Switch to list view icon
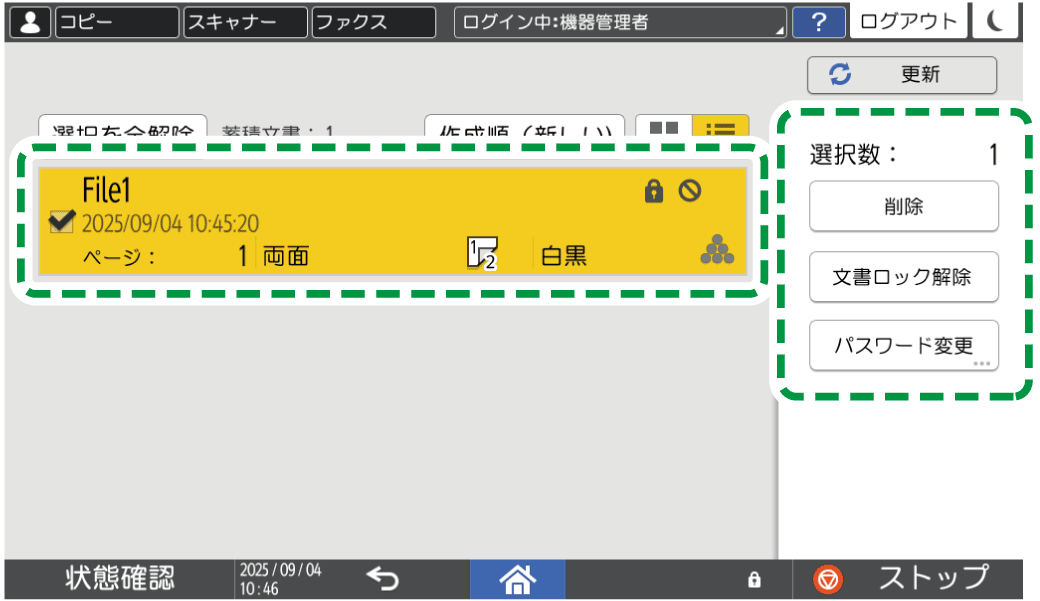The image size is (1040, 601). (720, 131)
